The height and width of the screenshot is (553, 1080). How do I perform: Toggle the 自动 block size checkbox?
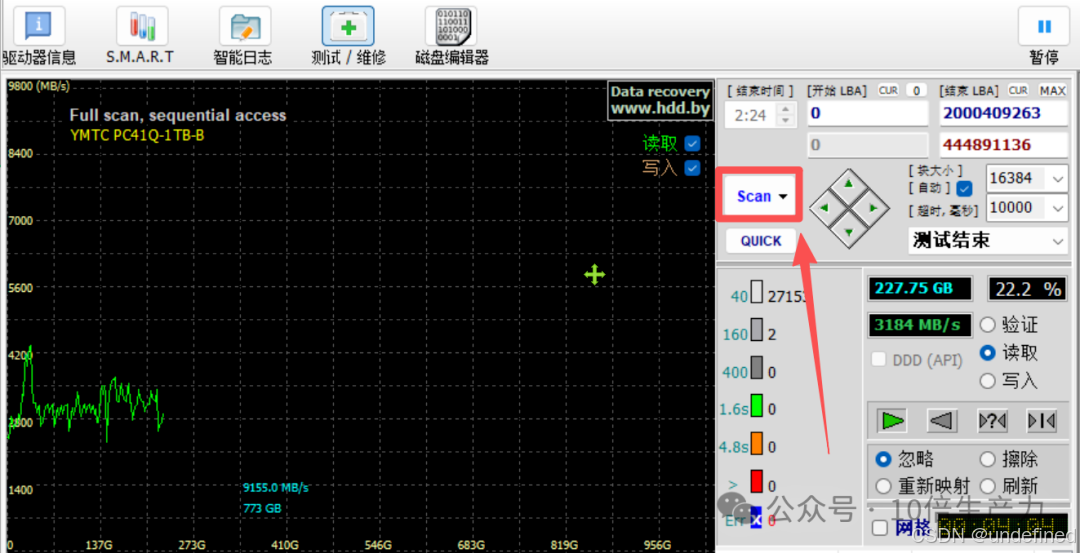(x=965, y=188)
